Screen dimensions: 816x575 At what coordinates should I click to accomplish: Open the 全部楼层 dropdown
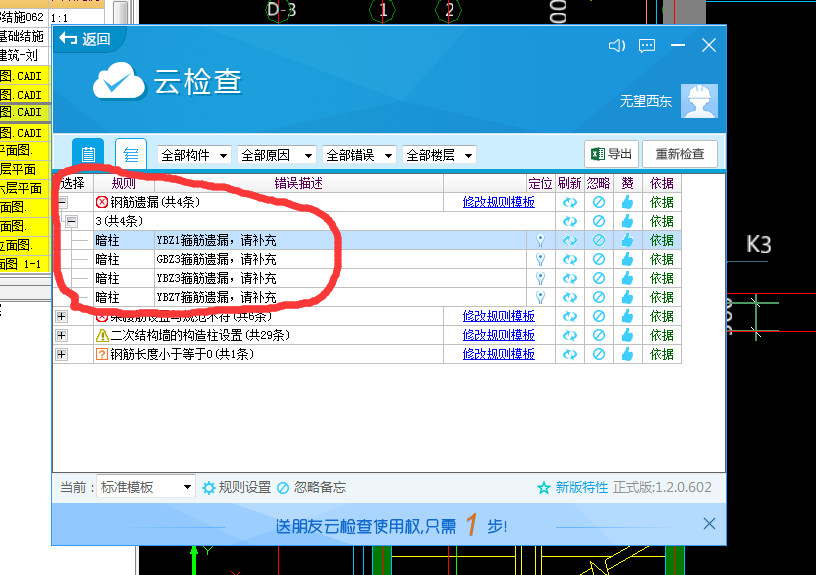point(439,155)
